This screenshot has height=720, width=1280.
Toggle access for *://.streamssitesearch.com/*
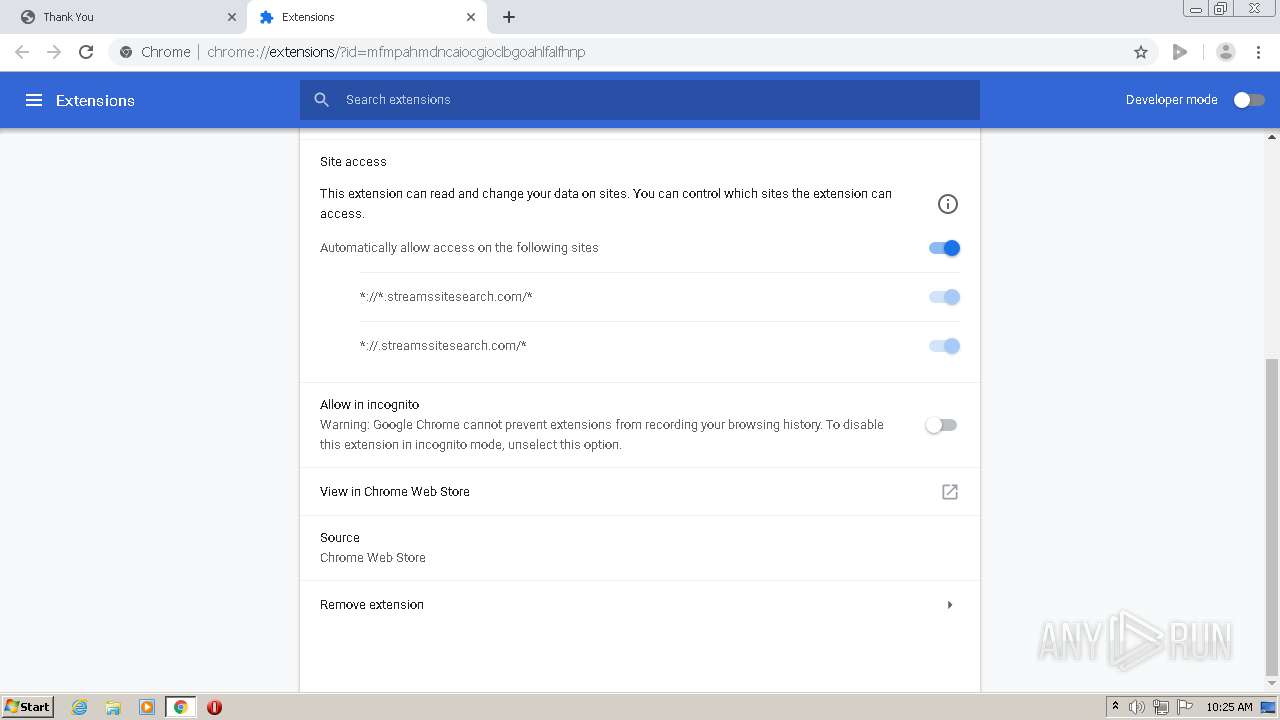pyautogui.click(x=944, y=346)
